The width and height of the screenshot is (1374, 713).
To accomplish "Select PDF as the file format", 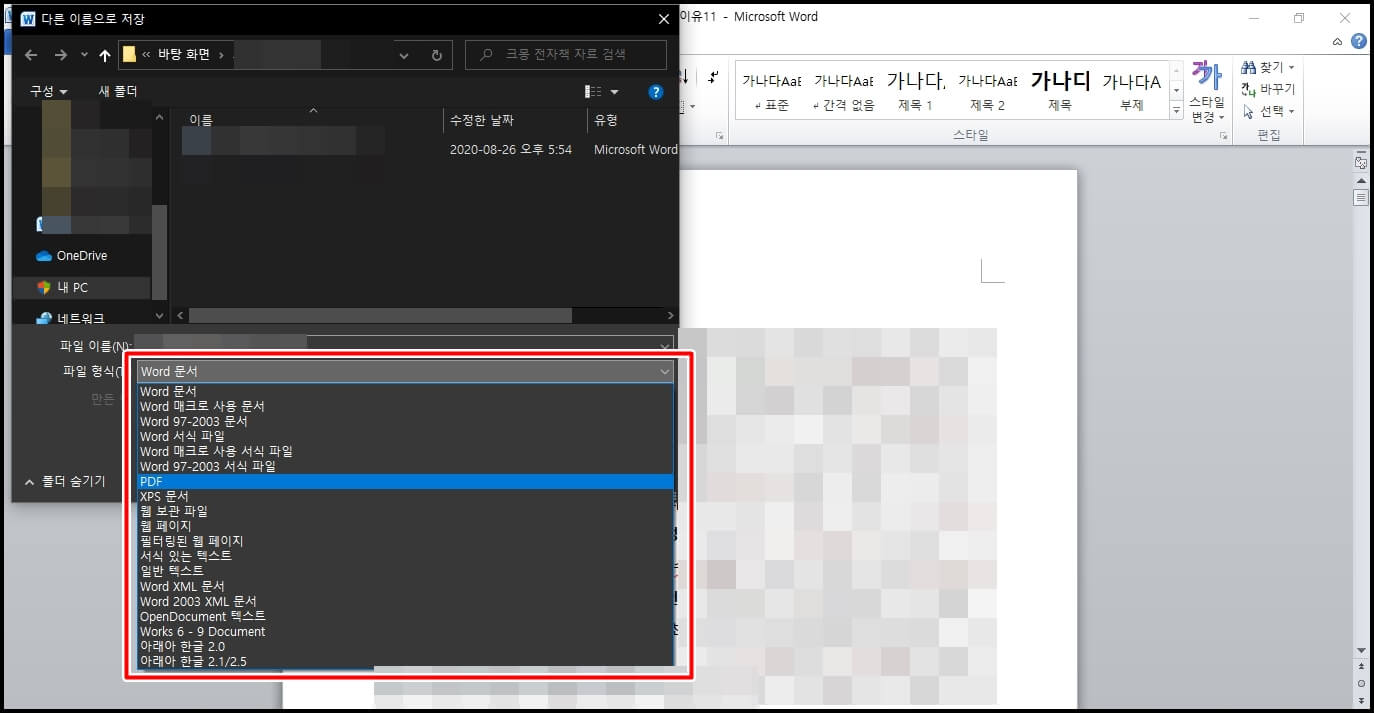I will pos(405,481).
